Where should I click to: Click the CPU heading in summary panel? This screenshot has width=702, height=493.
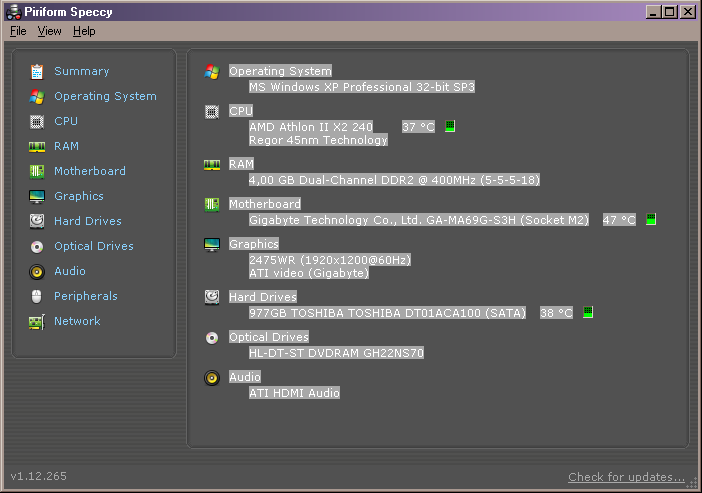tap(241, 111)
